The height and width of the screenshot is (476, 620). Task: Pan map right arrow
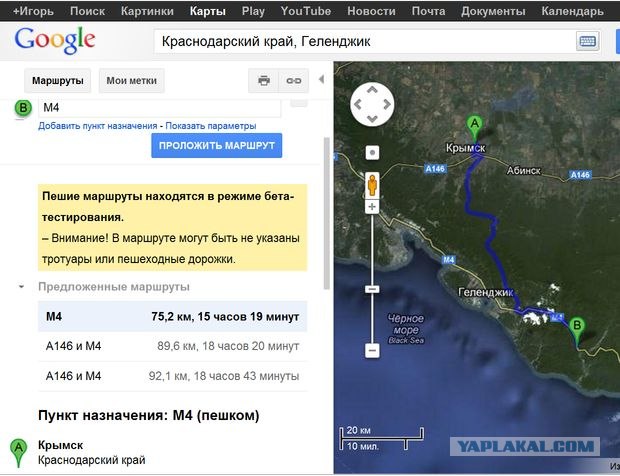387,104
